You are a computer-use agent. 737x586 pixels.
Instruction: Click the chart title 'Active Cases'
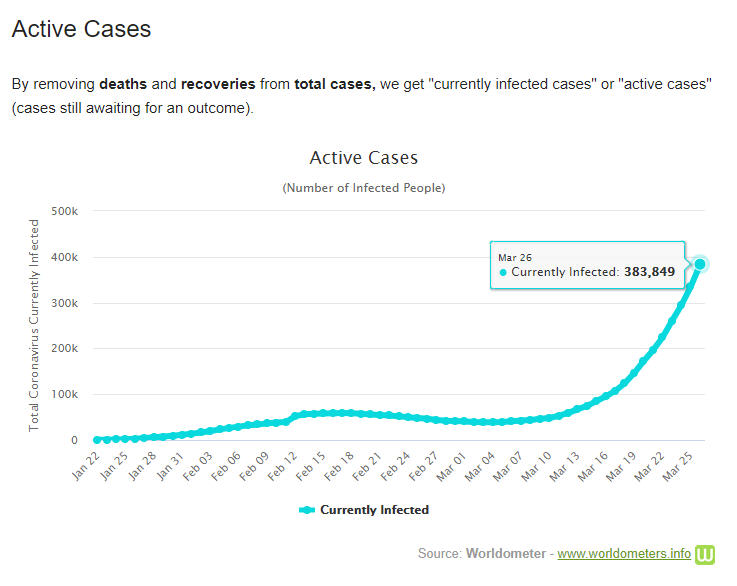364,158
